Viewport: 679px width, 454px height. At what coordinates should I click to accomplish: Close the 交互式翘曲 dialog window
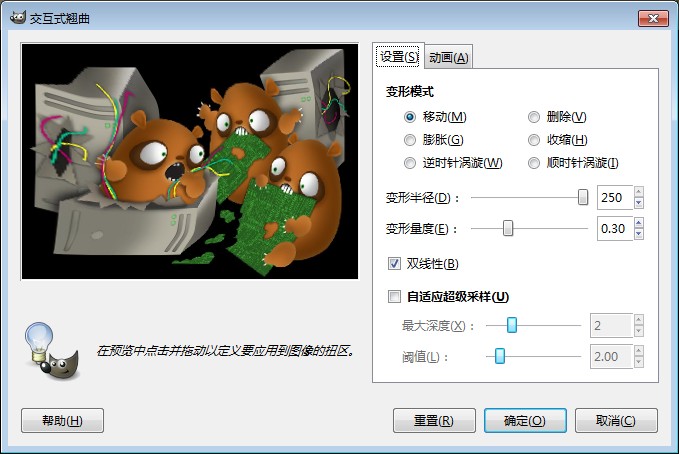pos(653,18)
